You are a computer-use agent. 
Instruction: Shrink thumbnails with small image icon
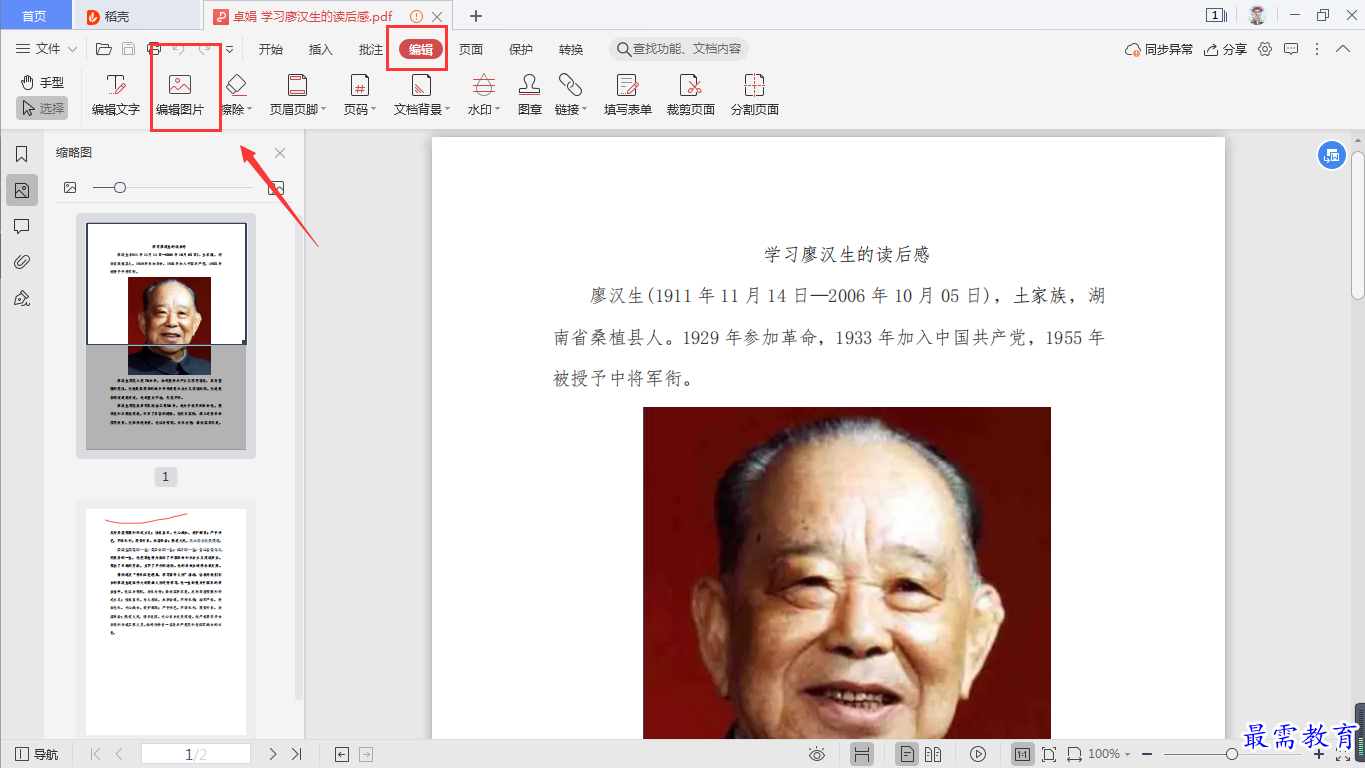pos(70,187)
